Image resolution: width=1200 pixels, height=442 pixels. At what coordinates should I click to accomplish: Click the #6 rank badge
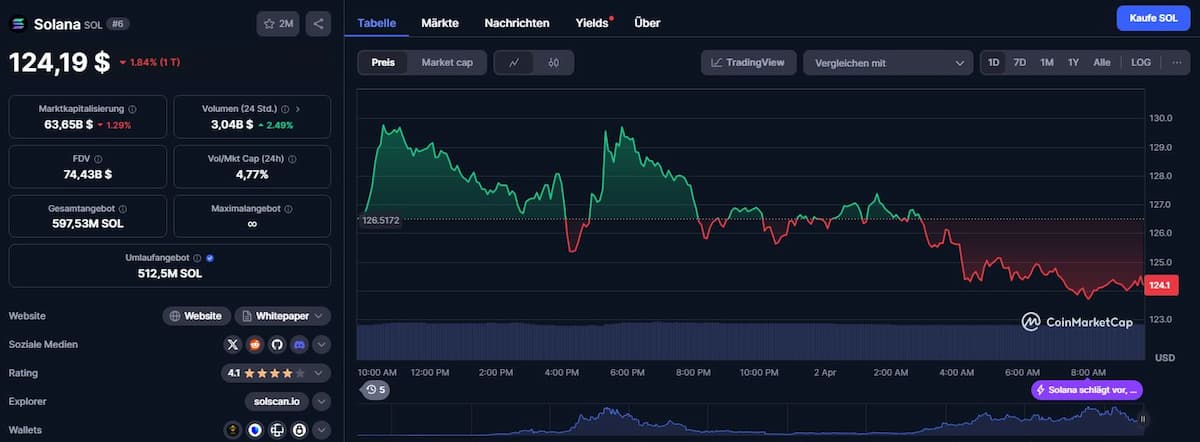click(x=117, y=23)
